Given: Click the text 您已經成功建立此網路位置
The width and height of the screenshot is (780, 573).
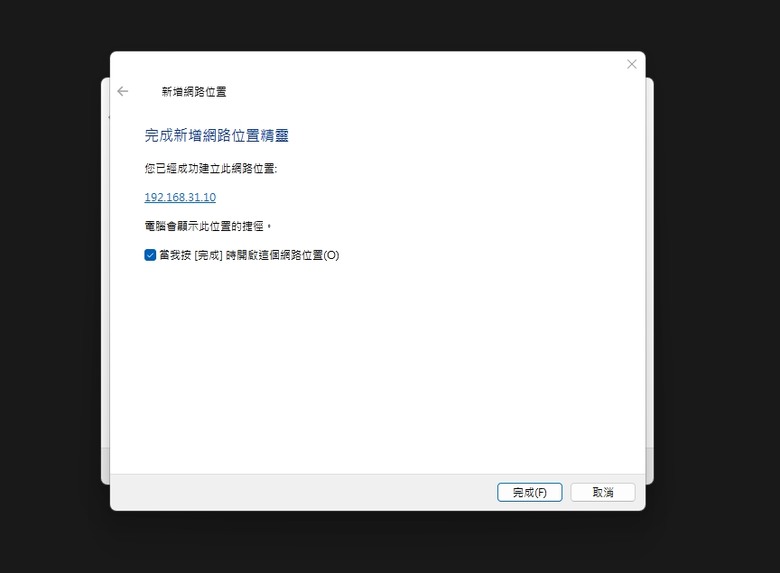Looking at the screenshot, I should tap(210, 169).
